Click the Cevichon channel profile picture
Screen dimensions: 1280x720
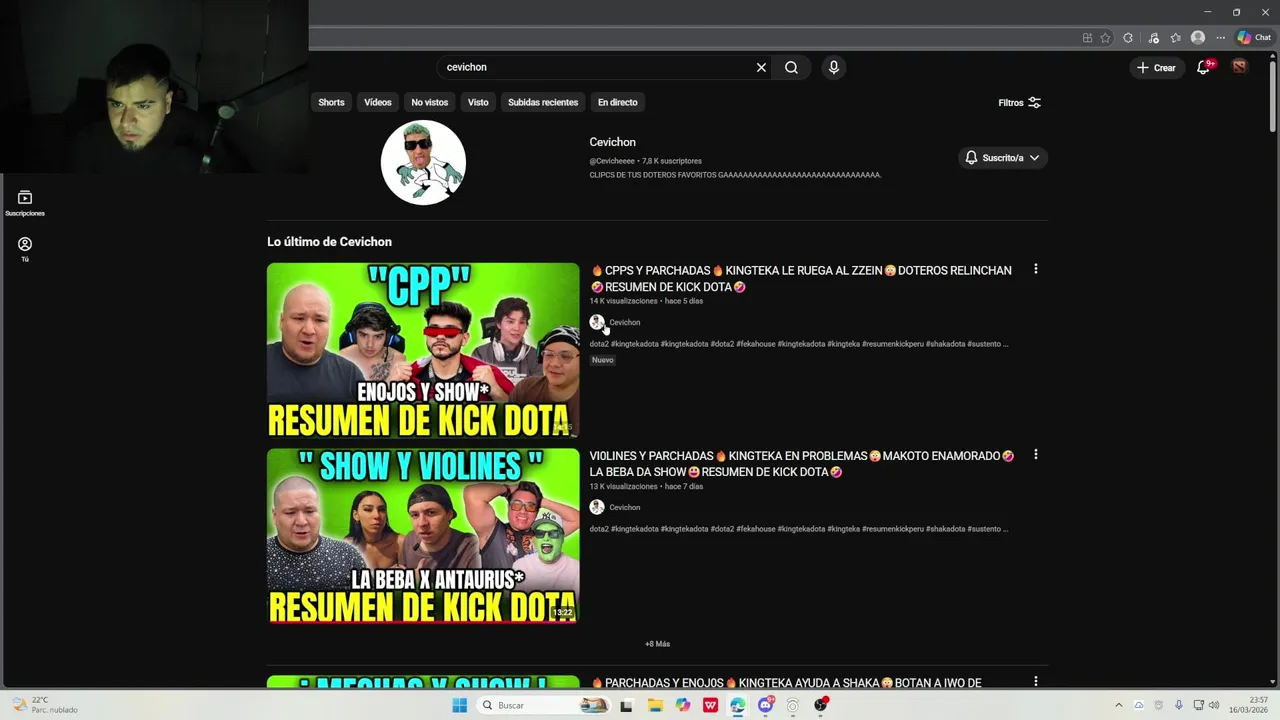coord(423,162)
